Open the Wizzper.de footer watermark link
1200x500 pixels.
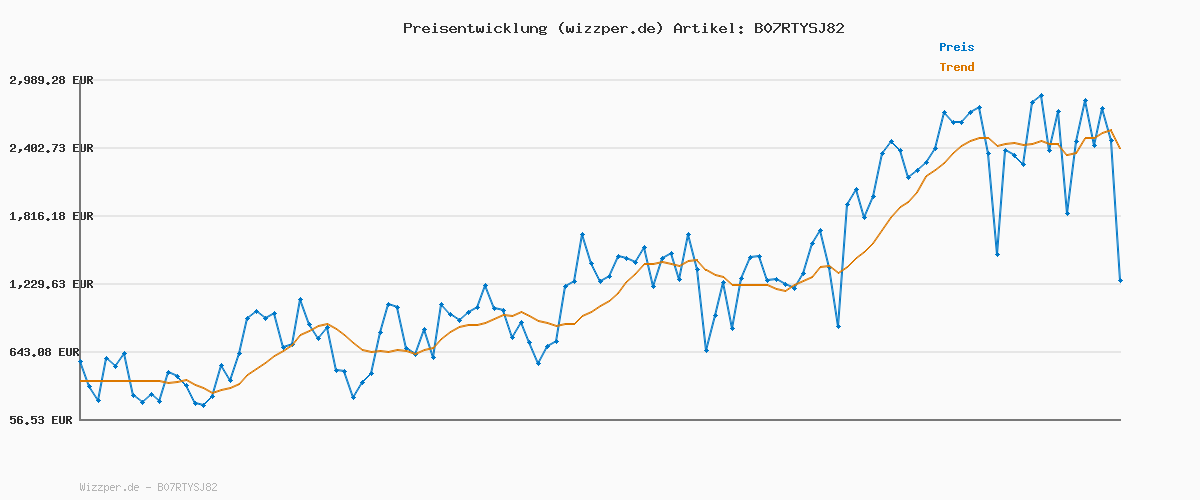click(111, 487)
